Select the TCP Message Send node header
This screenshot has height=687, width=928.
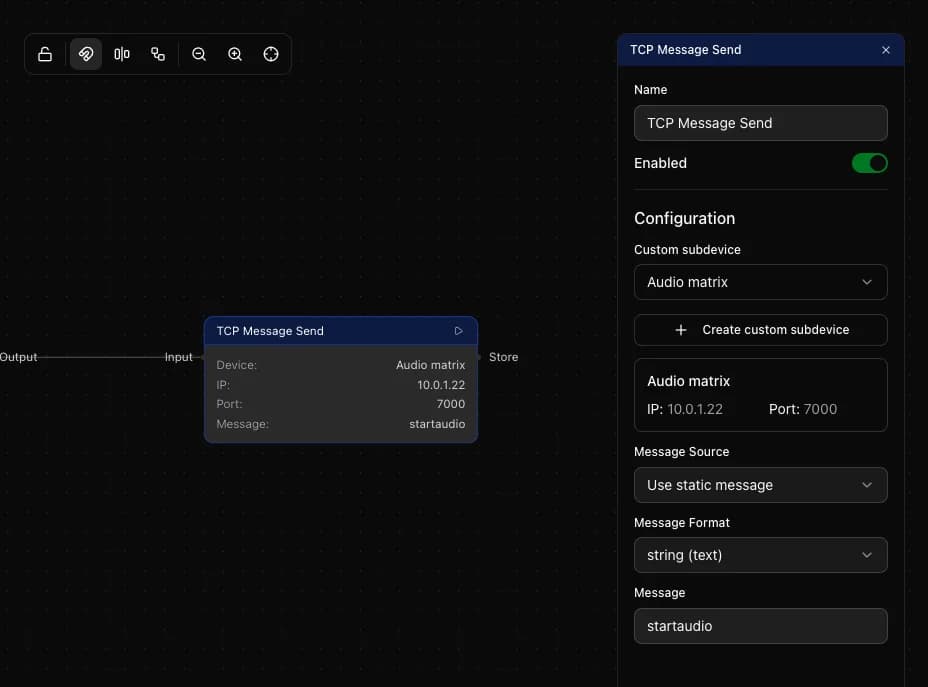[x=341, y=331]
